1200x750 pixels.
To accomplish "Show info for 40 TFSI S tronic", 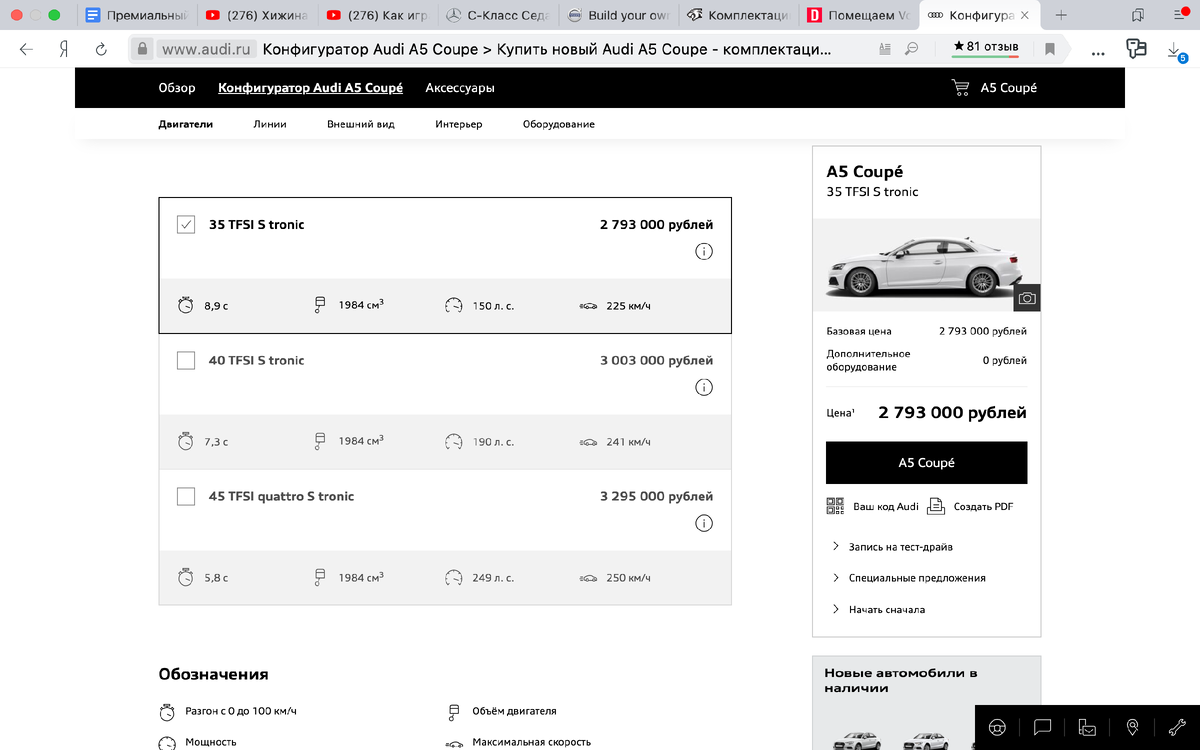I will tap(703, 387).
